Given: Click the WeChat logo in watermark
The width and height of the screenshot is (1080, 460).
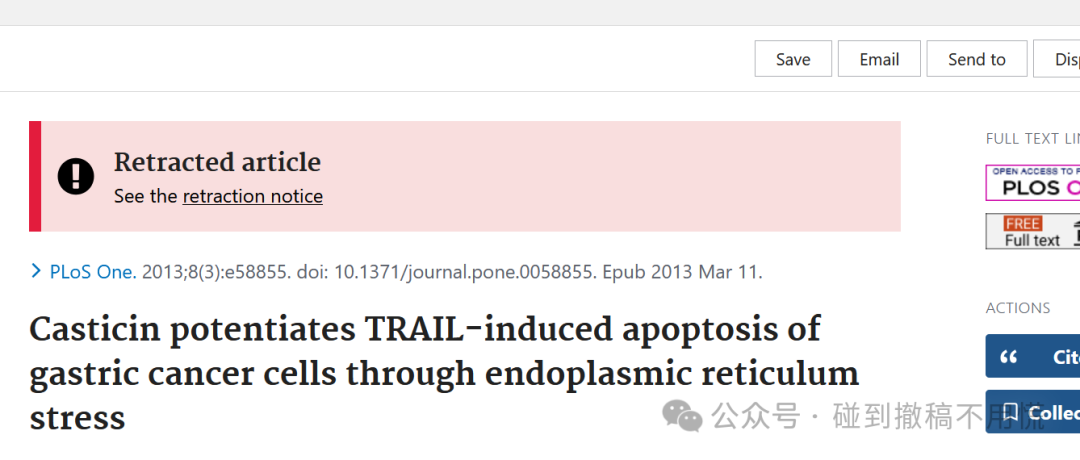Looking at the screenshot, I should (682, 416).
